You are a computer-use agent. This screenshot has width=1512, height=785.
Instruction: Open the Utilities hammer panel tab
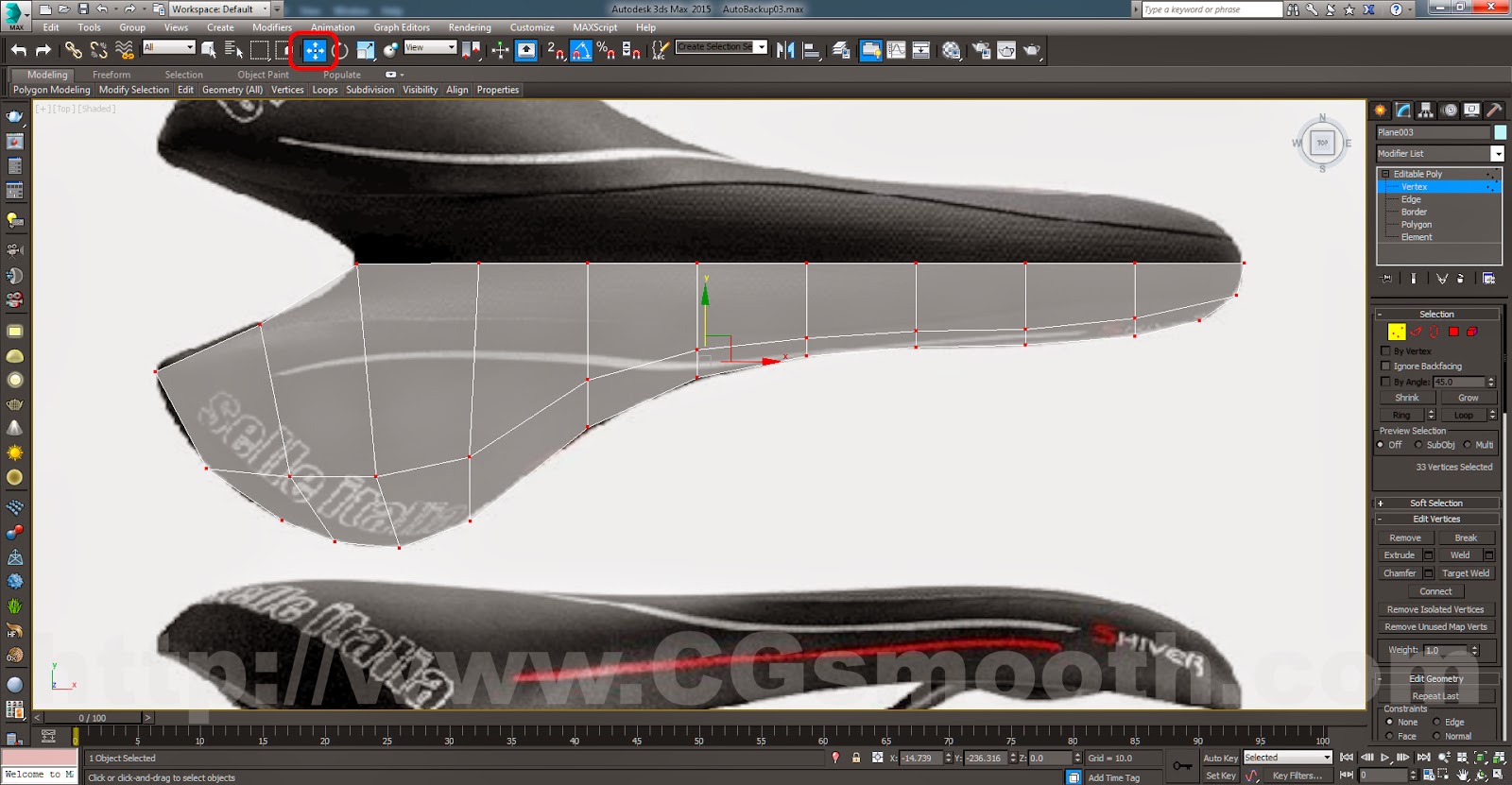tap(1494, 111)
